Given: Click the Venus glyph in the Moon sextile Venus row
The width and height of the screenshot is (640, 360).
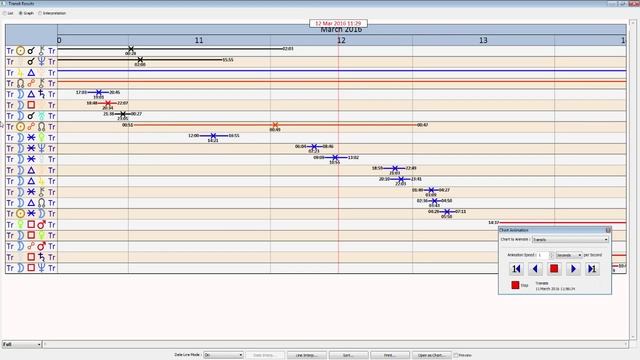Looking at the screenshot, I should point(41,138).
